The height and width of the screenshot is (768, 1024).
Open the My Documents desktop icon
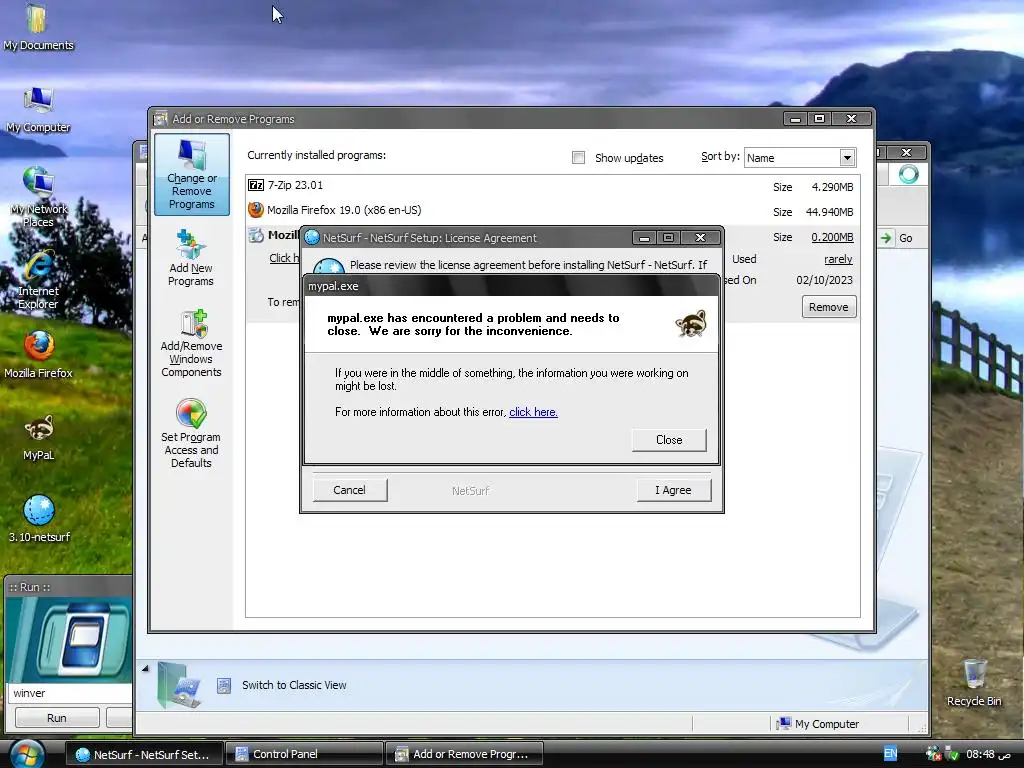click(38, 27)
